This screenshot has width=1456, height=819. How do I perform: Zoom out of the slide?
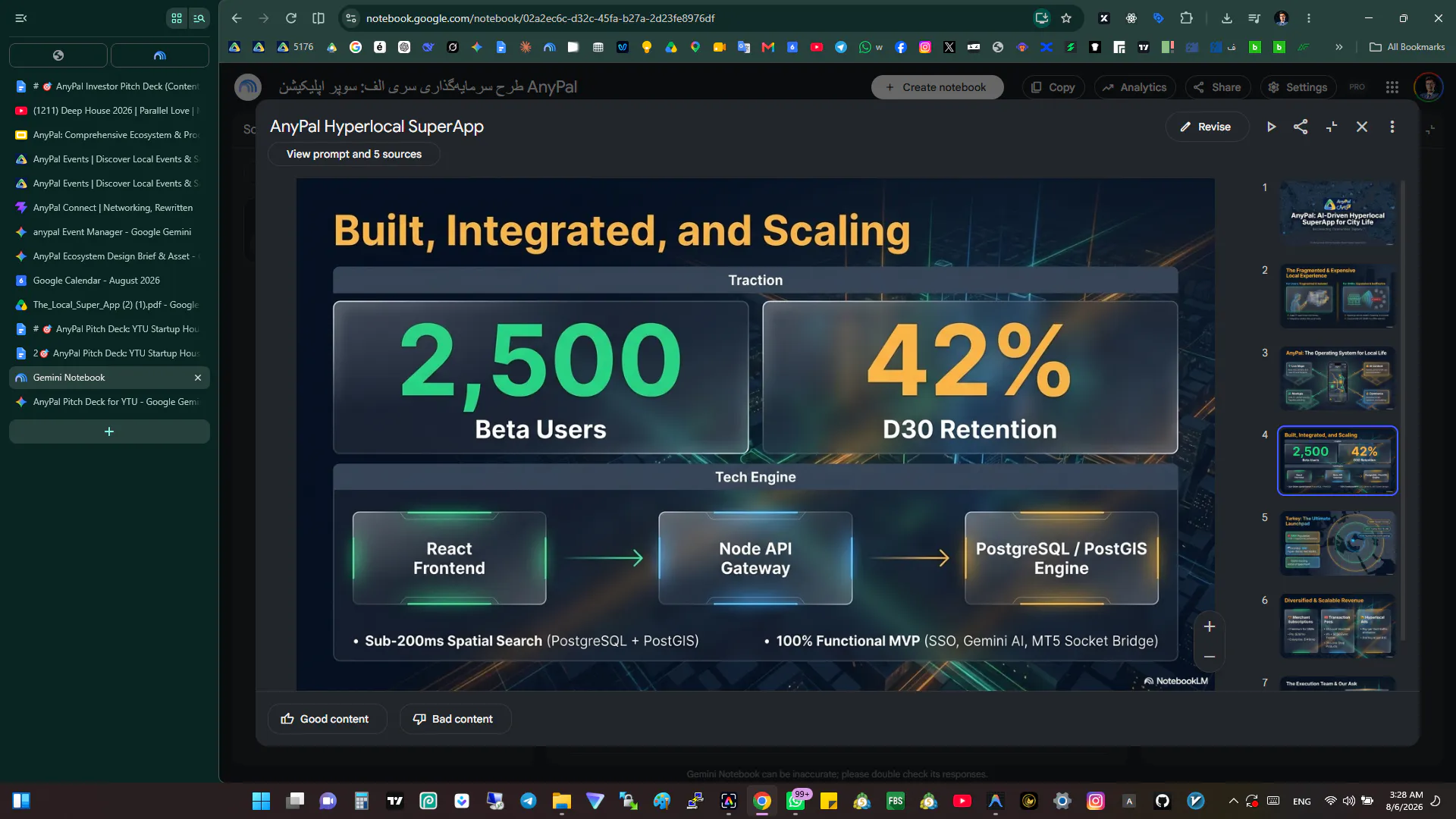(1210, 657)
